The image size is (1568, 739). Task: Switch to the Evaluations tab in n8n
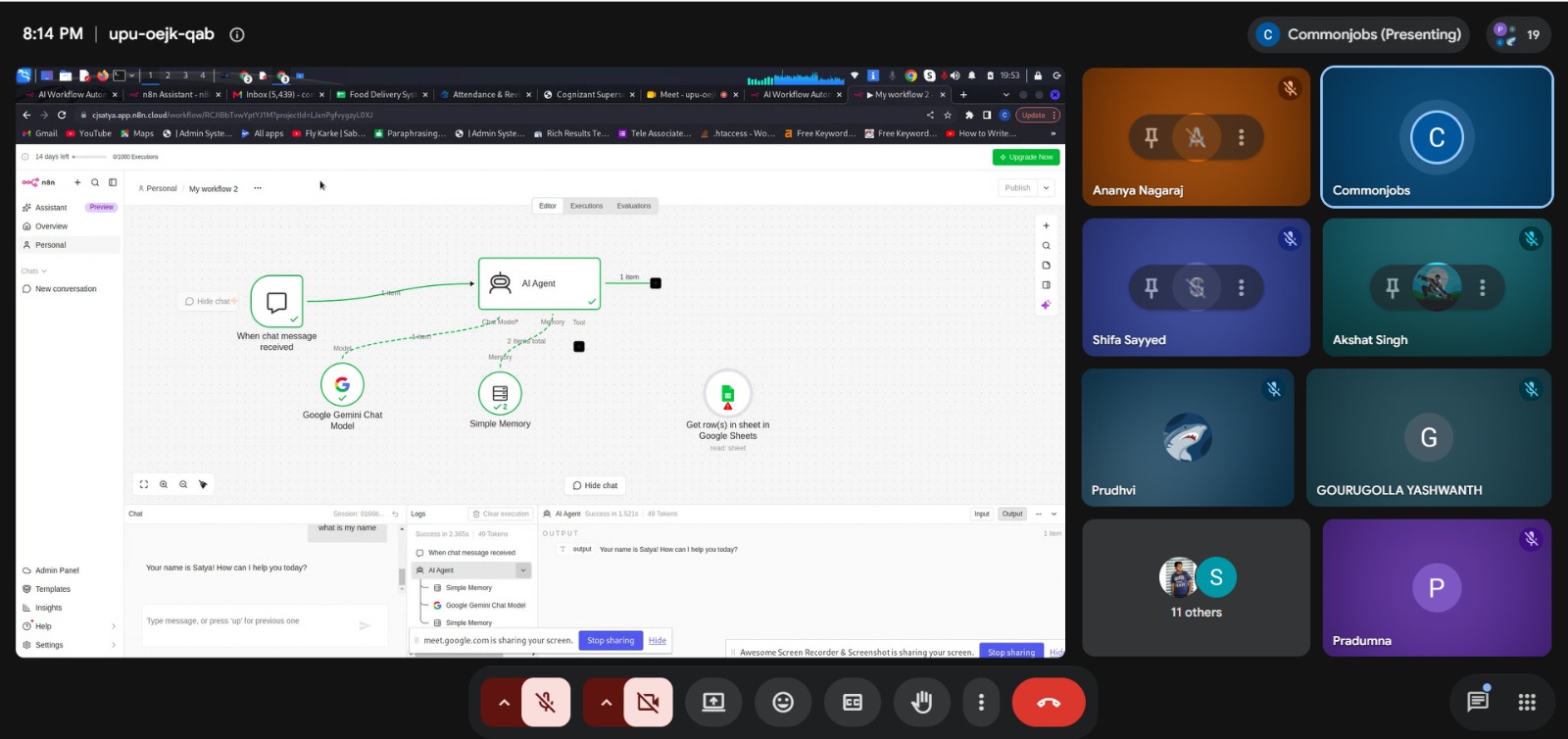[634, 206]
